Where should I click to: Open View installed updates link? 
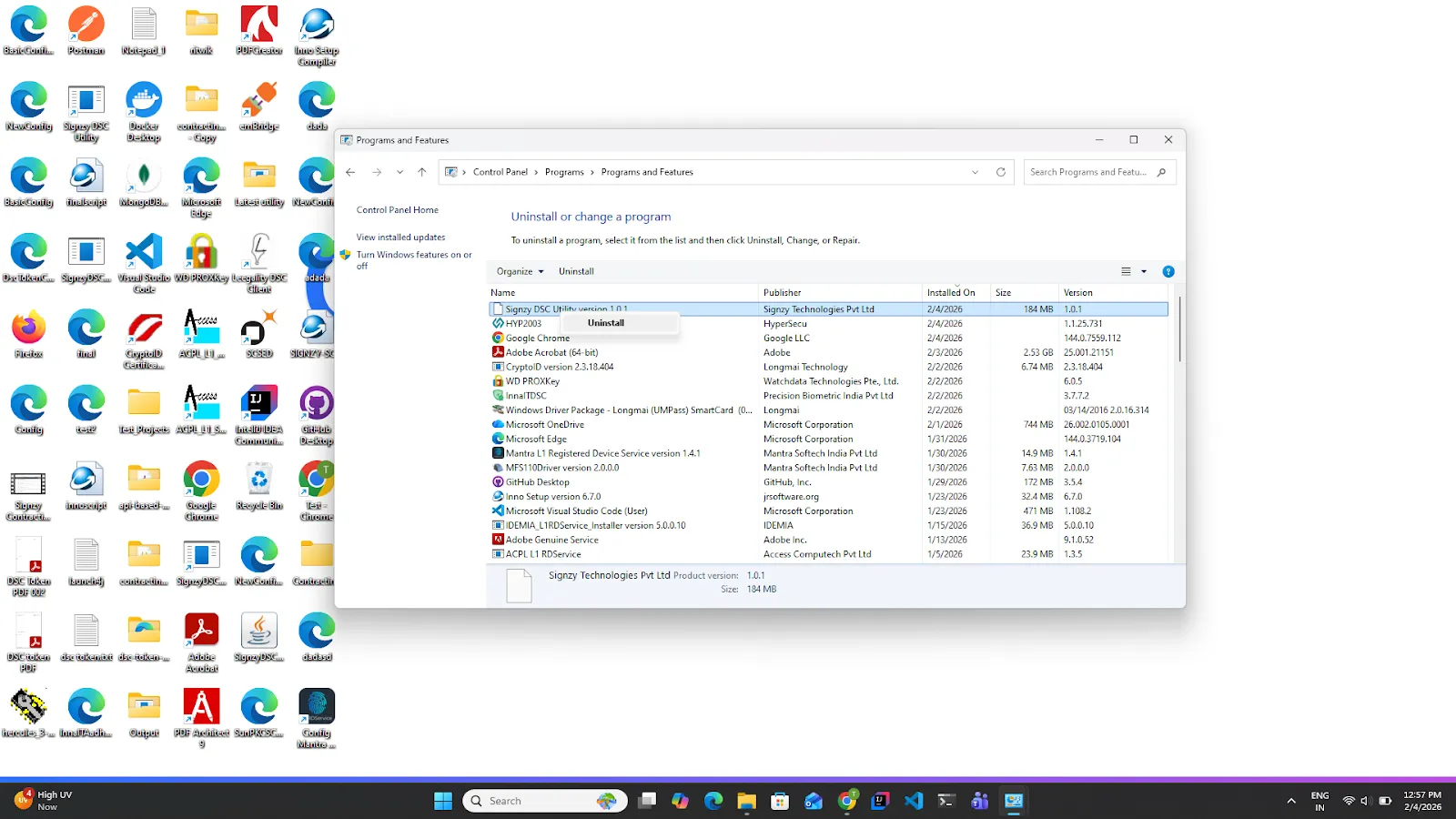(x=401, y=238)
